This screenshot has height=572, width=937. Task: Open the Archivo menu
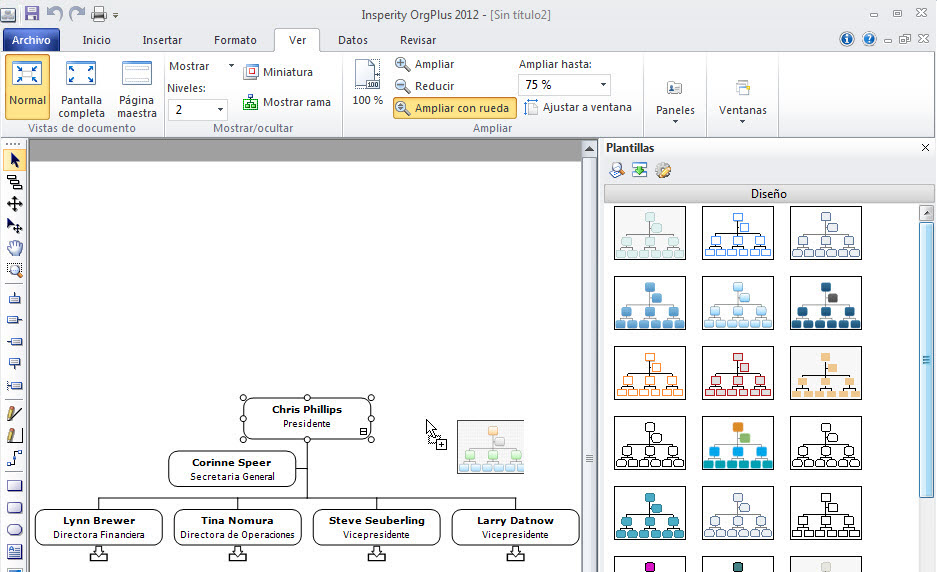31,40
